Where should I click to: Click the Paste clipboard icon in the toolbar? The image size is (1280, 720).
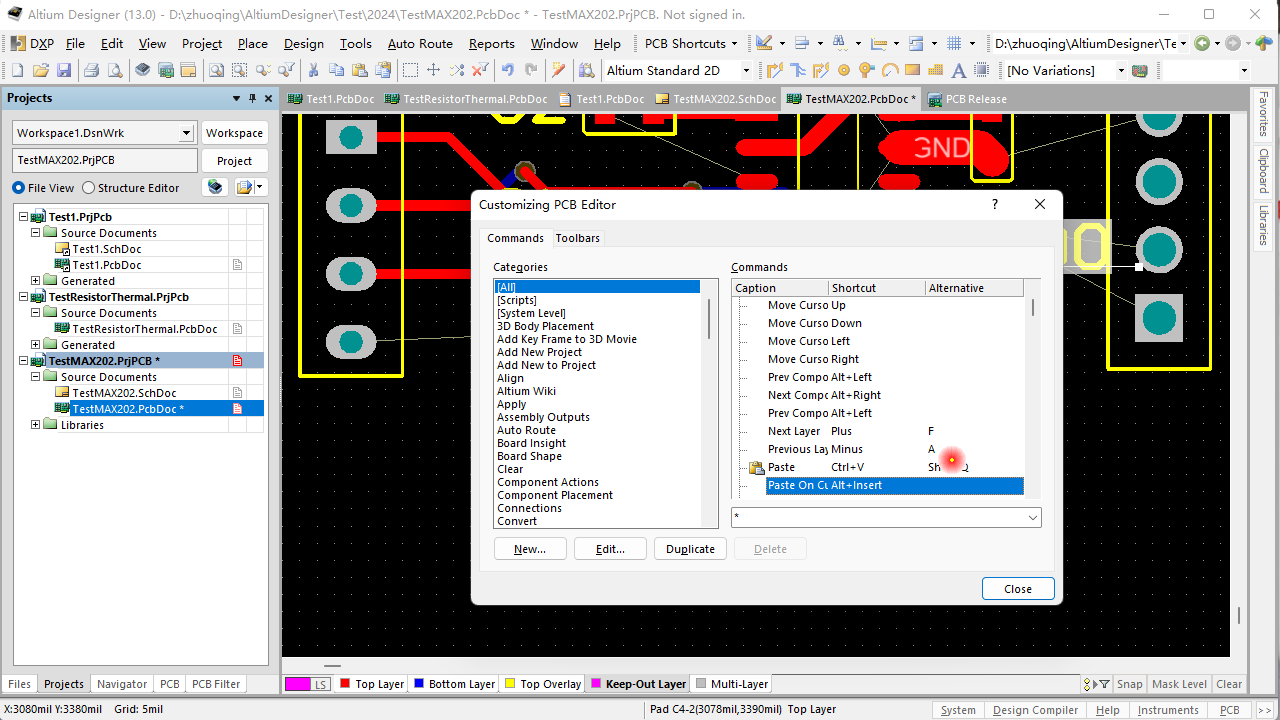tap(360, 70)
